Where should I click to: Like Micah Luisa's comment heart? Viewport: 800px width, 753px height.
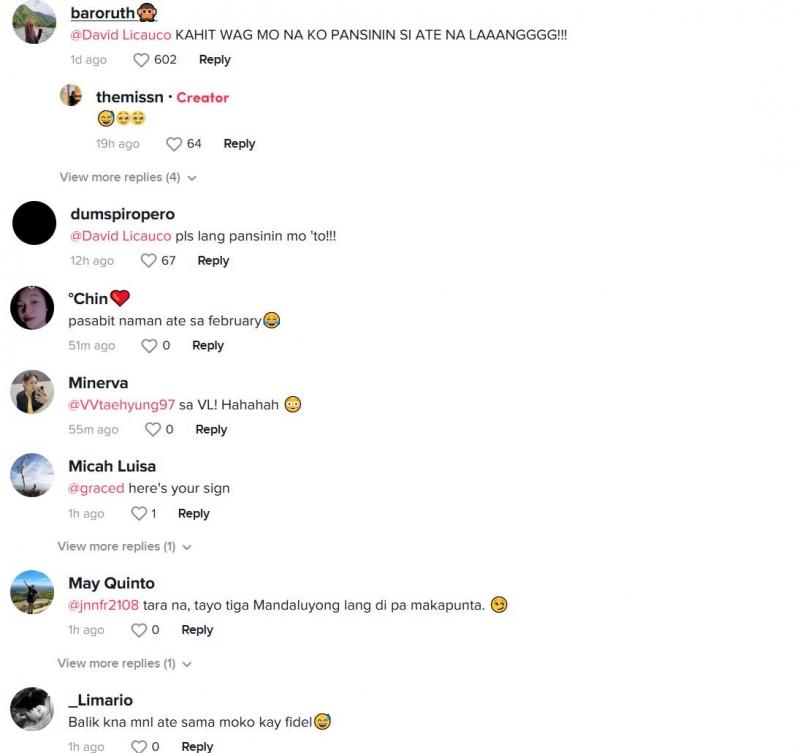point(139,514)
